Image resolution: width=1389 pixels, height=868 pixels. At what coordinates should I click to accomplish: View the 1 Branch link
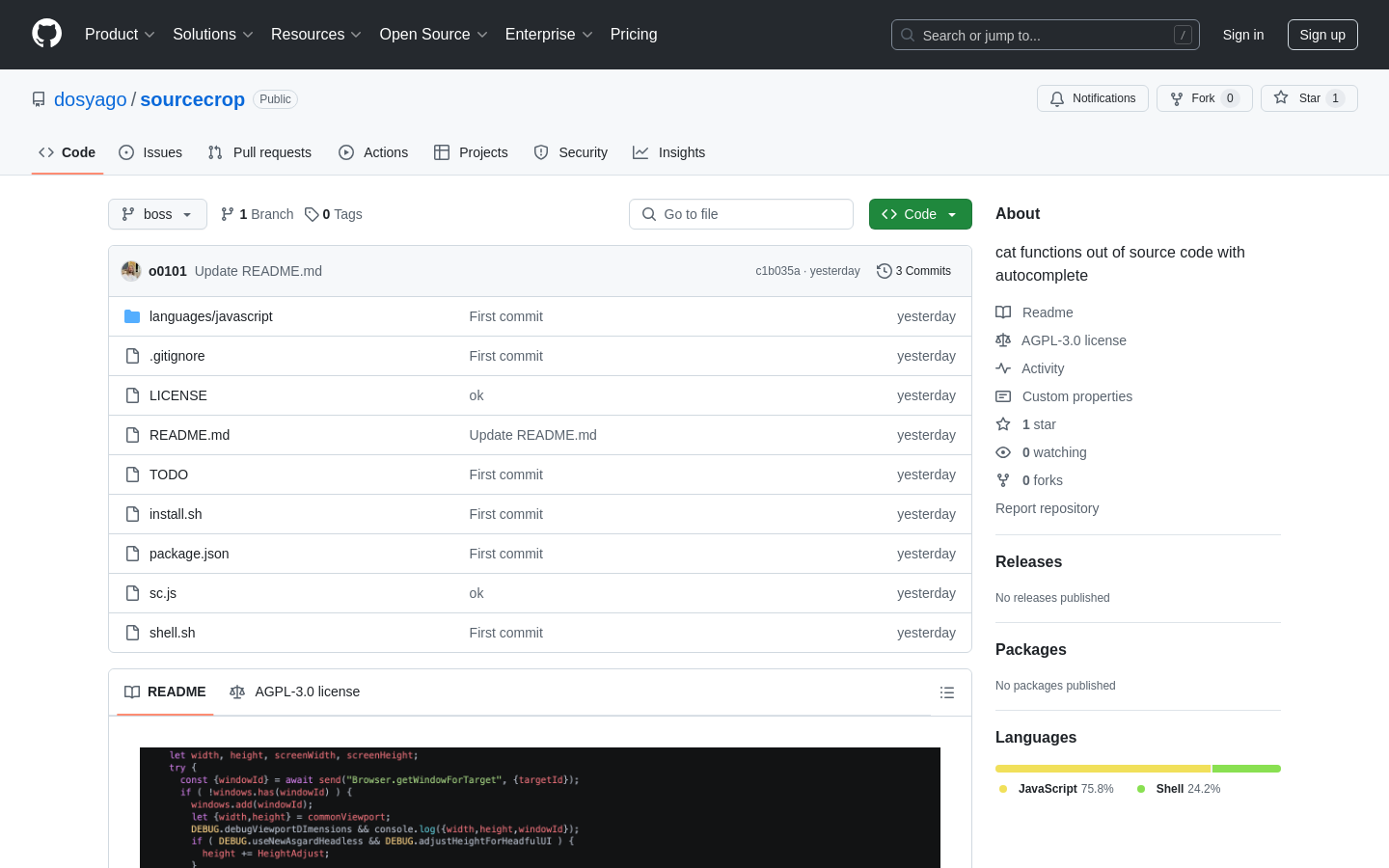click(258, 214)
